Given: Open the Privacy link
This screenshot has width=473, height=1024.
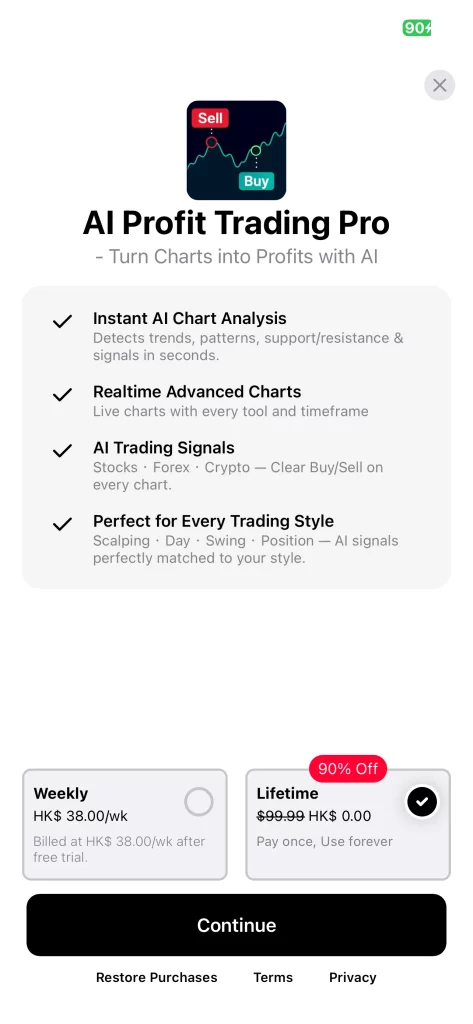Looking at the screenshot, I should (353, 977).
